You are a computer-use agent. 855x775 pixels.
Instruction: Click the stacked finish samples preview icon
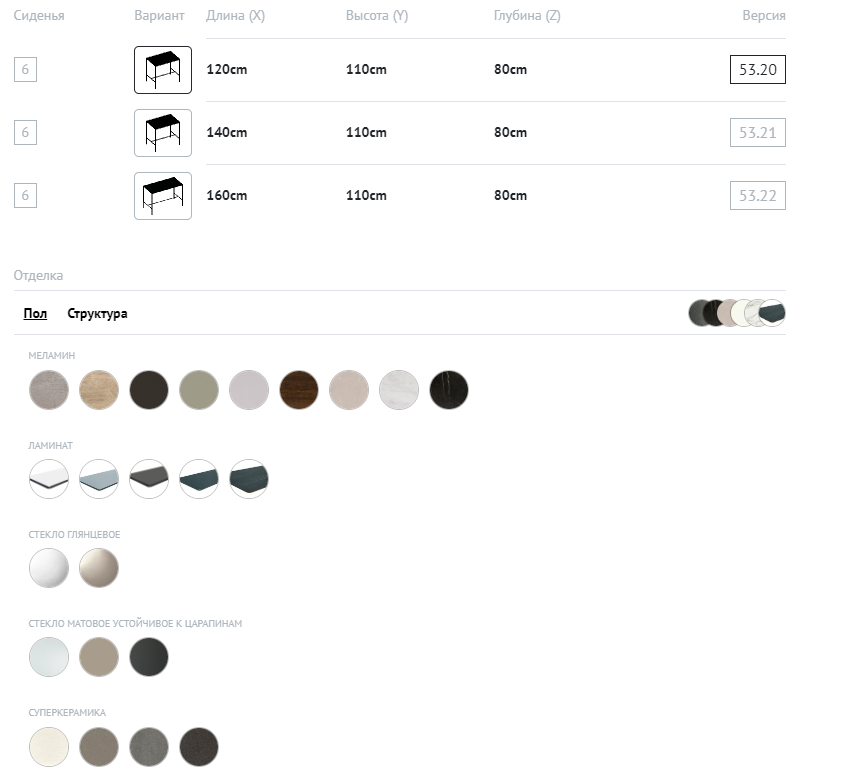(737, 313)
